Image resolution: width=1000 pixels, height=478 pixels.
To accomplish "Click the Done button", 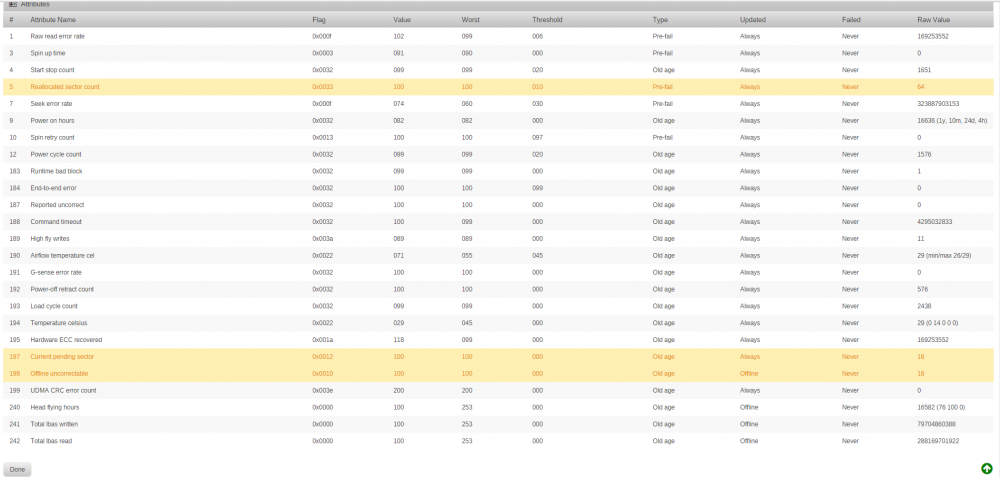I will pyautogui.click(x=17, y=470).
